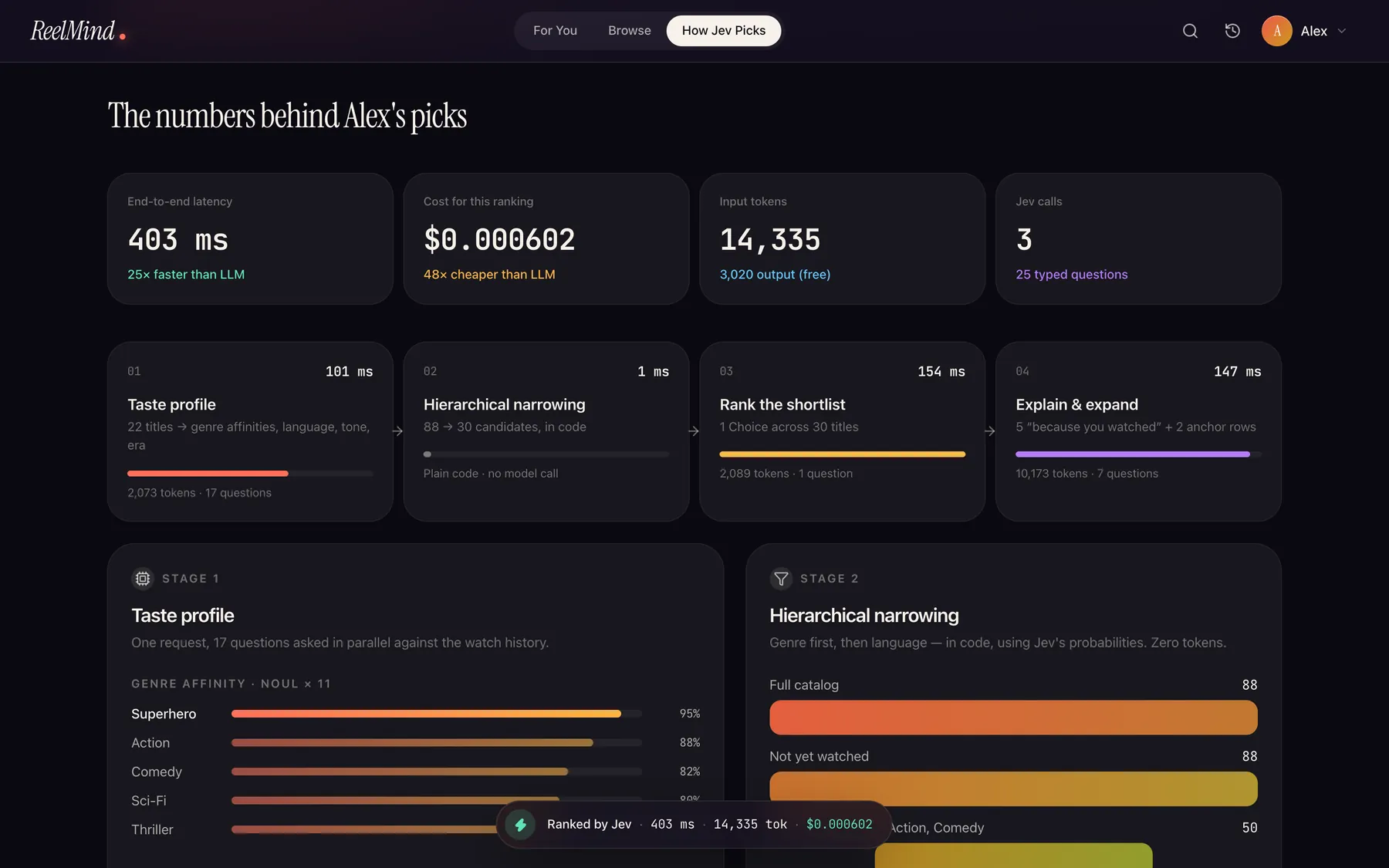The height and width of the screenshot is (868, 1389).
Task: Select the How Jev Picks tab
Action: (x=723, y=31)
